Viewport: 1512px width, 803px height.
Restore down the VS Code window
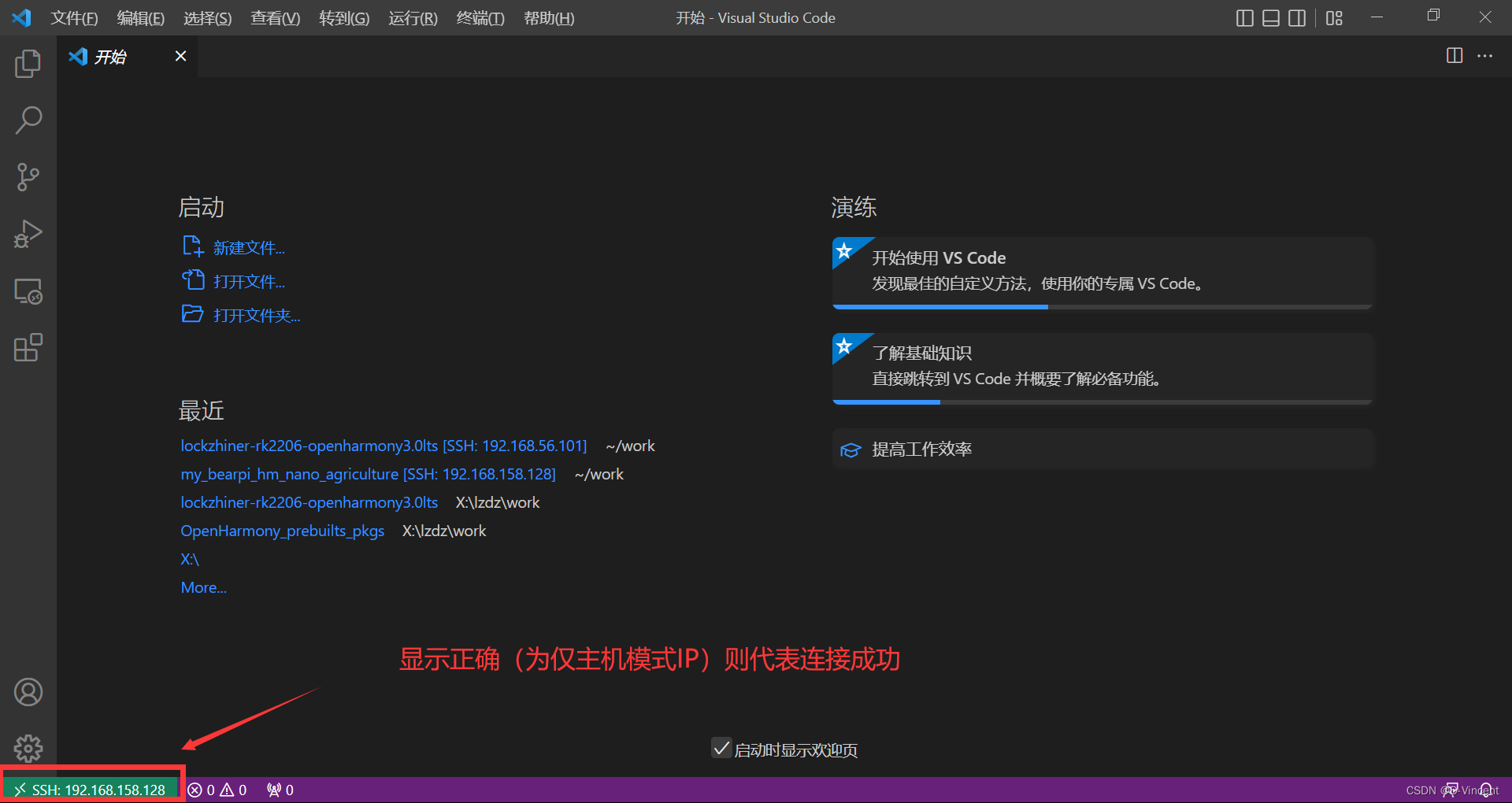1433,17
